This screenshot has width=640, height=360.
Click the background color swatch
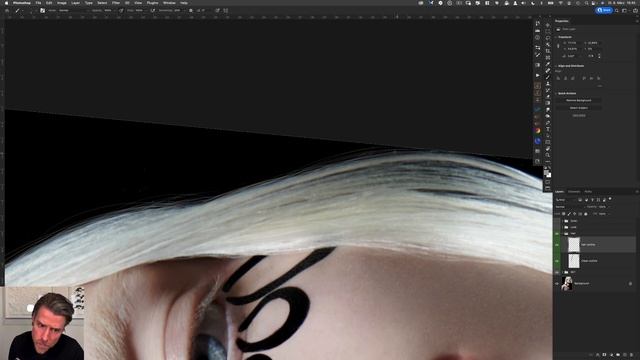tap(549, 175)
